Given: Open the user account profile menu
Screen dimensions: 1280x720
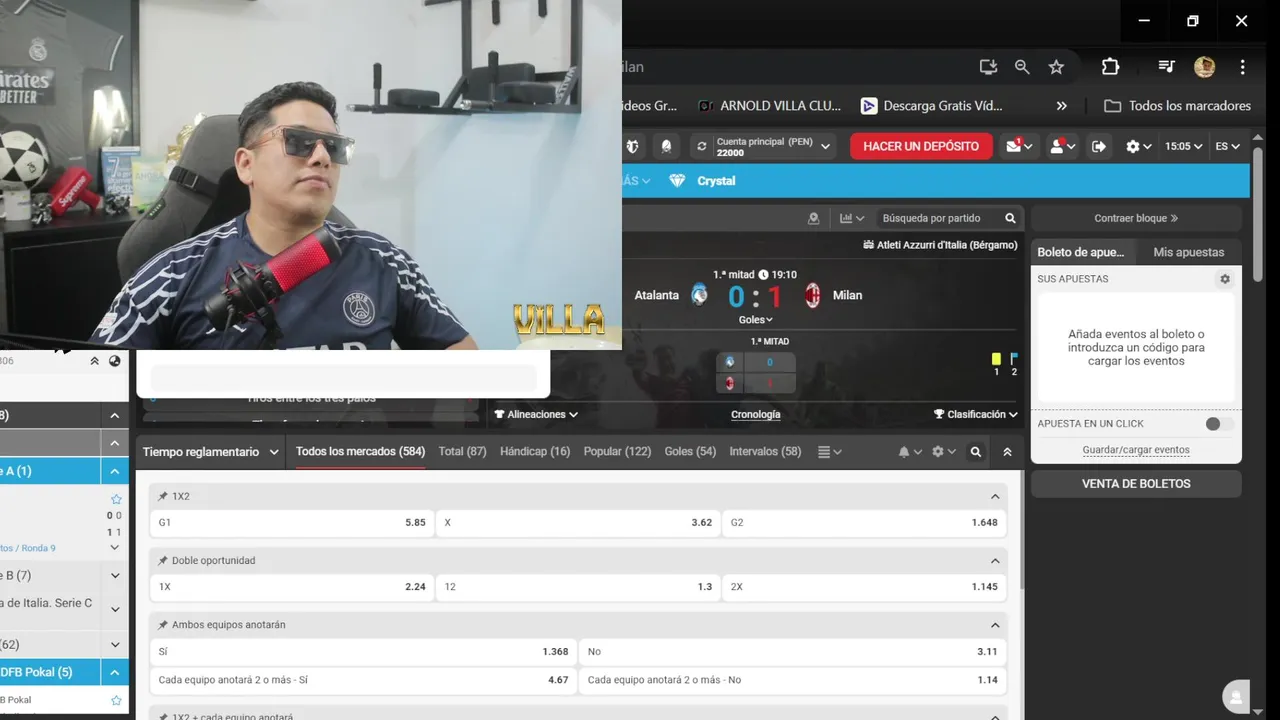Looking at the screenshot, I should click(x=1061, y=146).
